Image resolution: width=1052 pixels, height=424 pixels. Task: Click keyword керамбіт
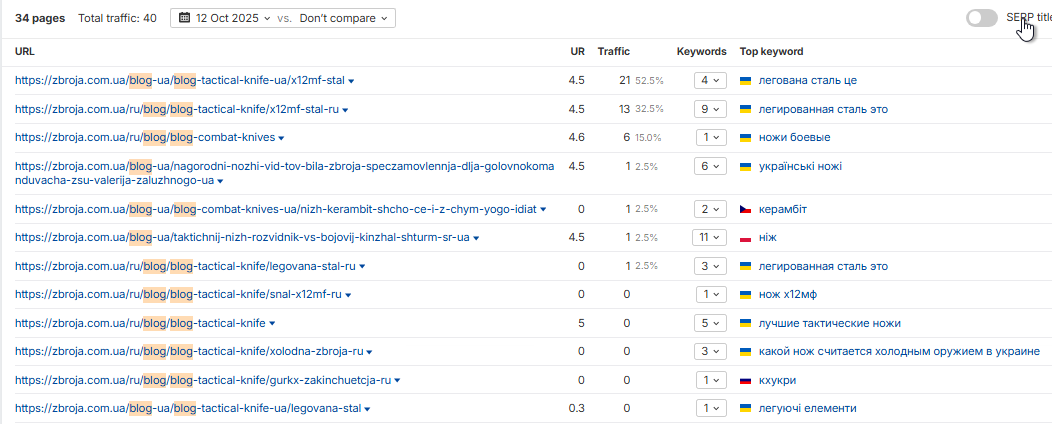[x=782, y=209]
